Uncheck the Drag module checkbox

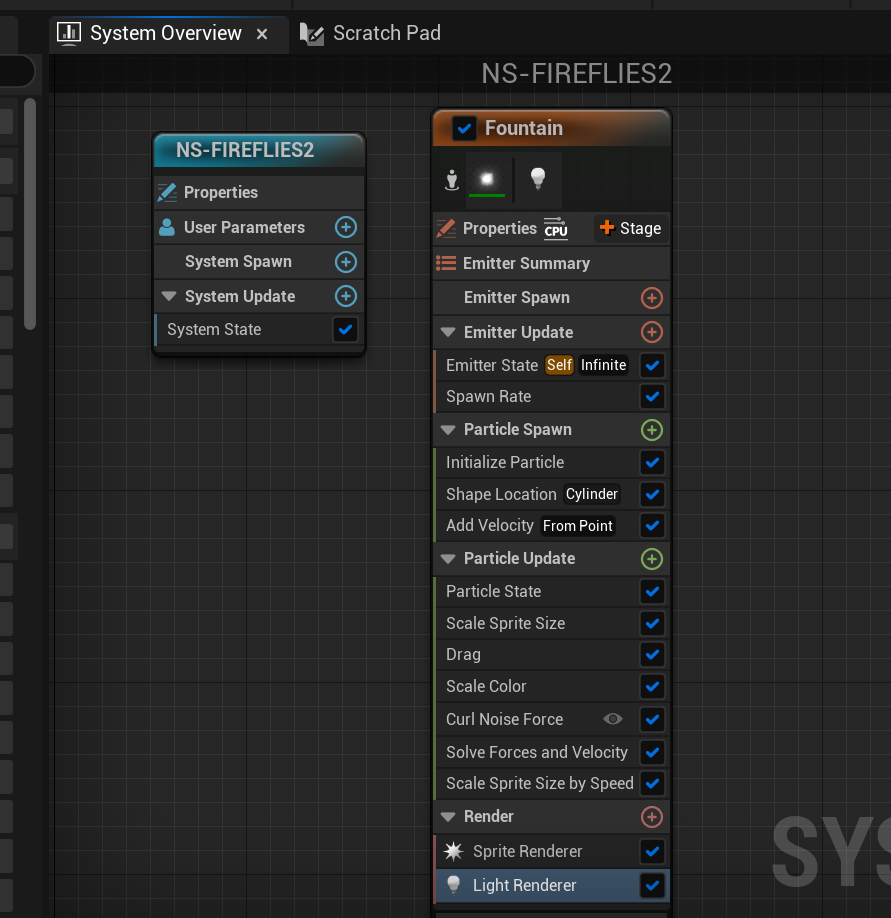pyautogui.click(x=652, y=655)
